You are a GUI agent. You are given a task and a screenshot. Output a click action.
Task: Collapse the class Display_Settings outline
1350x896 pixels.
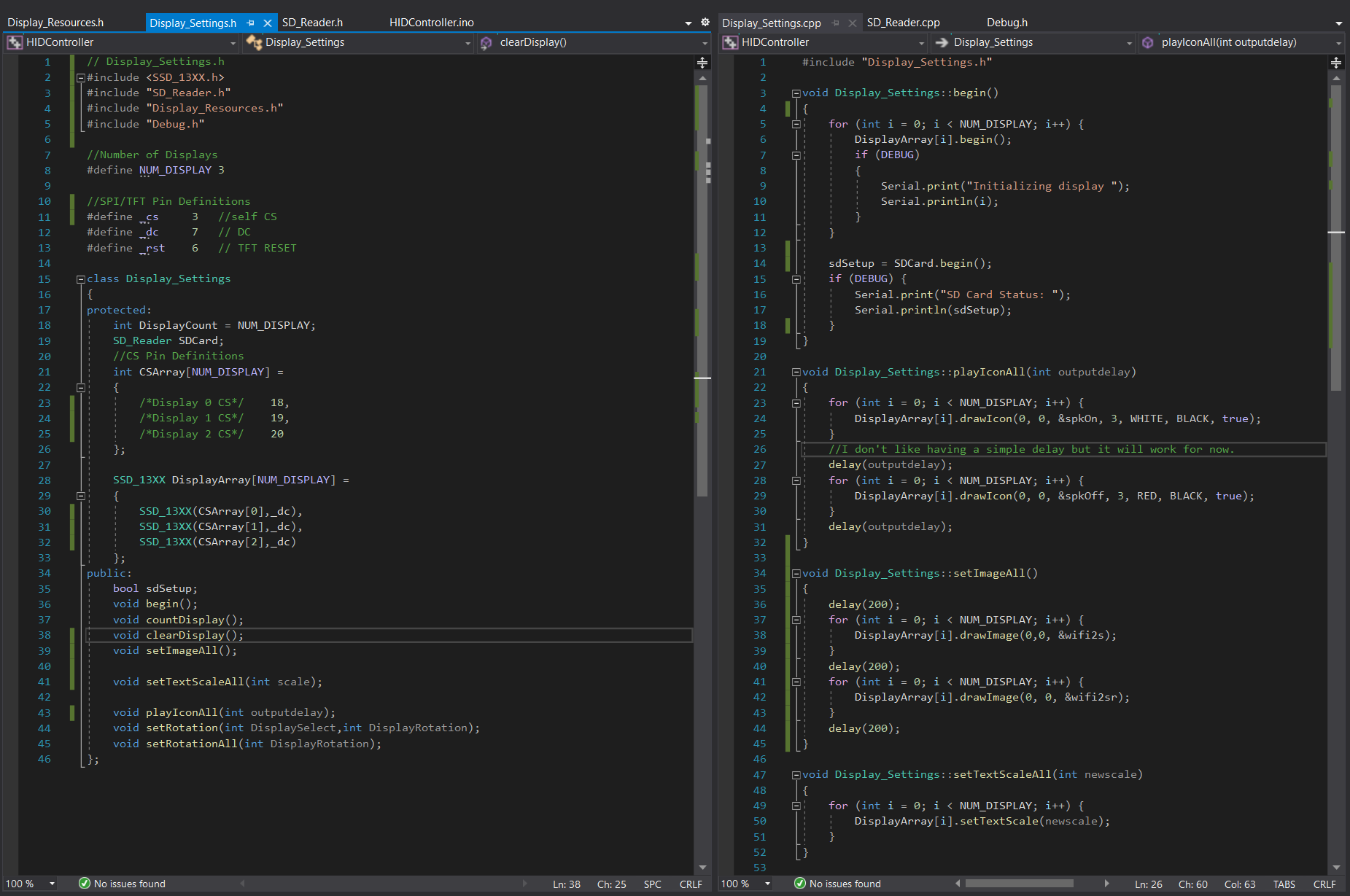[80, 278]
